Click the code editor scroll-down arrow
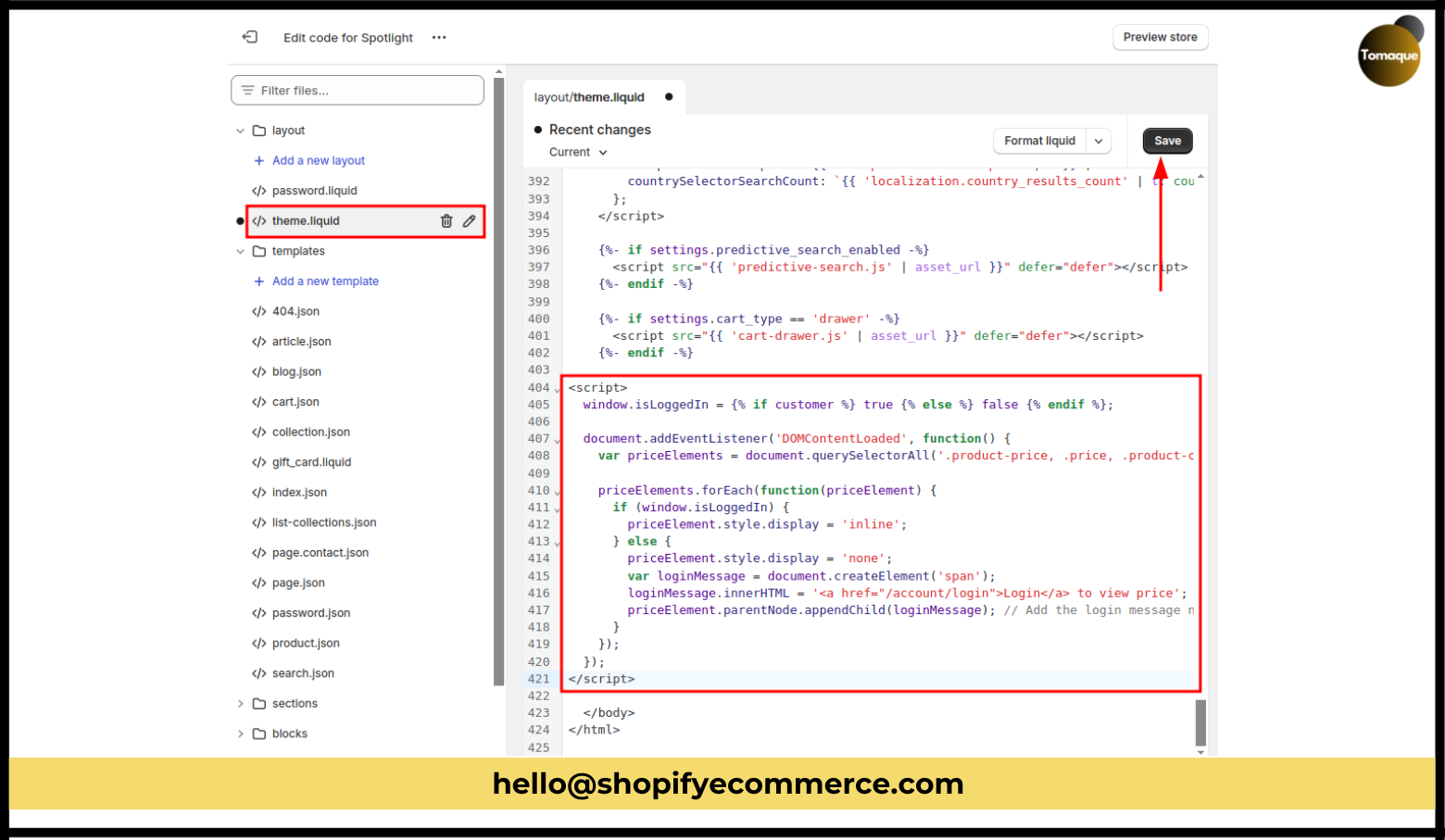This screenshot has height=840, width=1445. pos(1200,752)
